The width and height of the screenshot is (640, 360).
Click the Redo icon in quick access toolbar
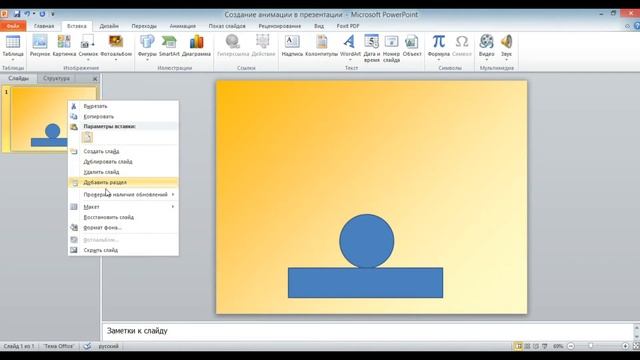pyautogui.click(x=42, y=14)
